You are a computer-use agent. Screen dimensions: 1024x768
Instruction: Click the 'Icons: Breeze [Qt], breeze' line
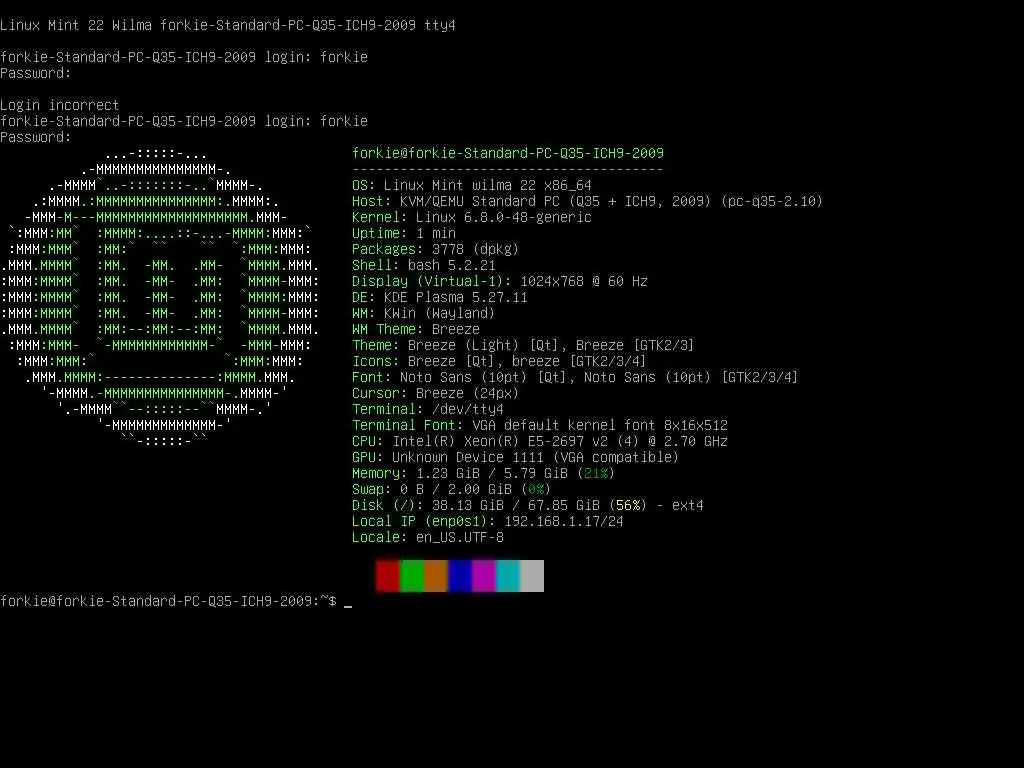(x=499, y=361)
